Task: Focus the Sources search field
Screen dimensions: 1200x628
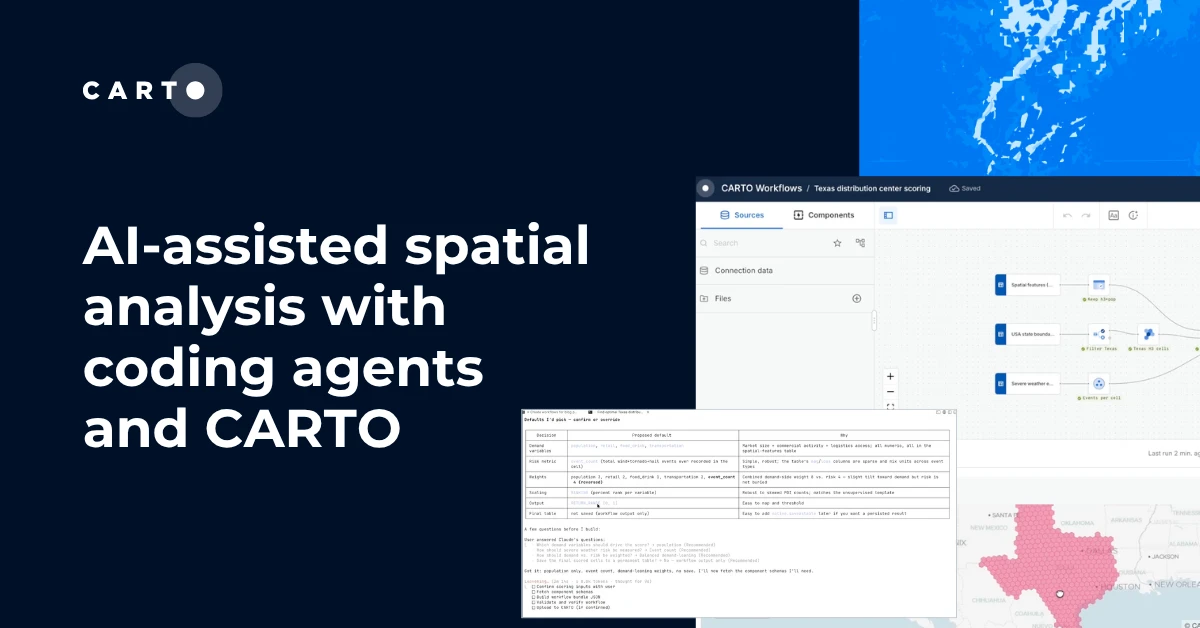Action: (x=765, y=243)
